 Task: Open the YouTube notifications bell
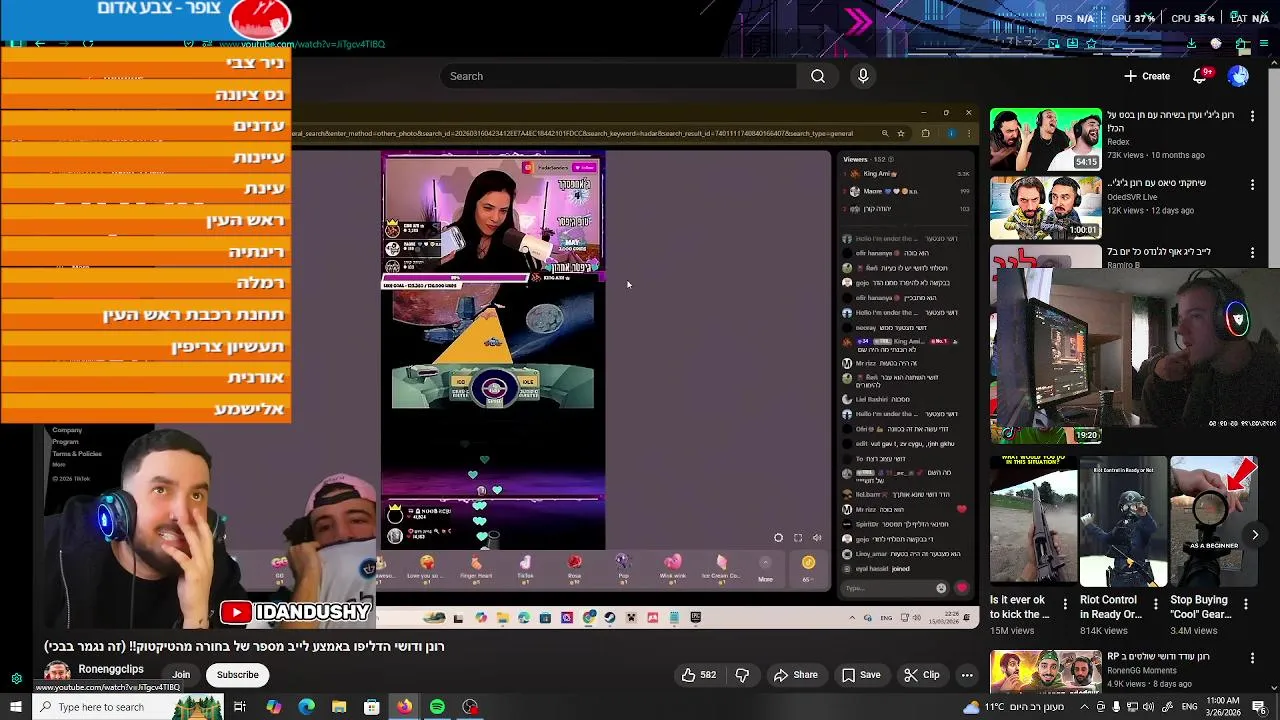[x=1200, y=76]
